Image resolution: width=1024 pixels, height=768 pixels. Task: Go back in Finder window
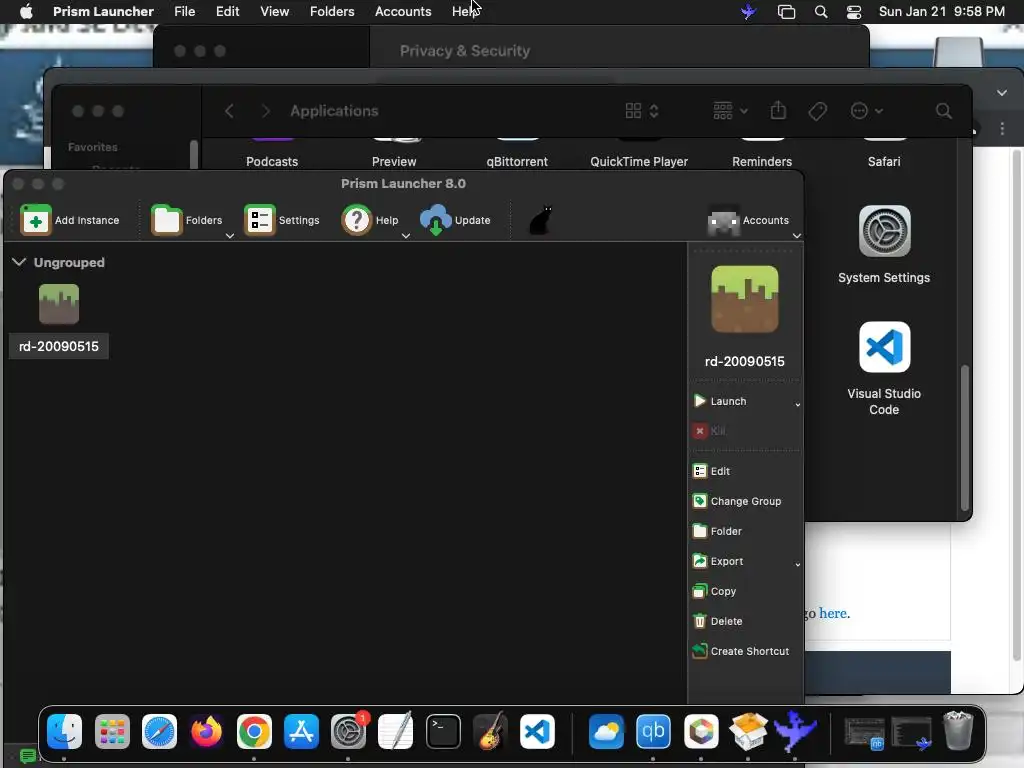229,111
